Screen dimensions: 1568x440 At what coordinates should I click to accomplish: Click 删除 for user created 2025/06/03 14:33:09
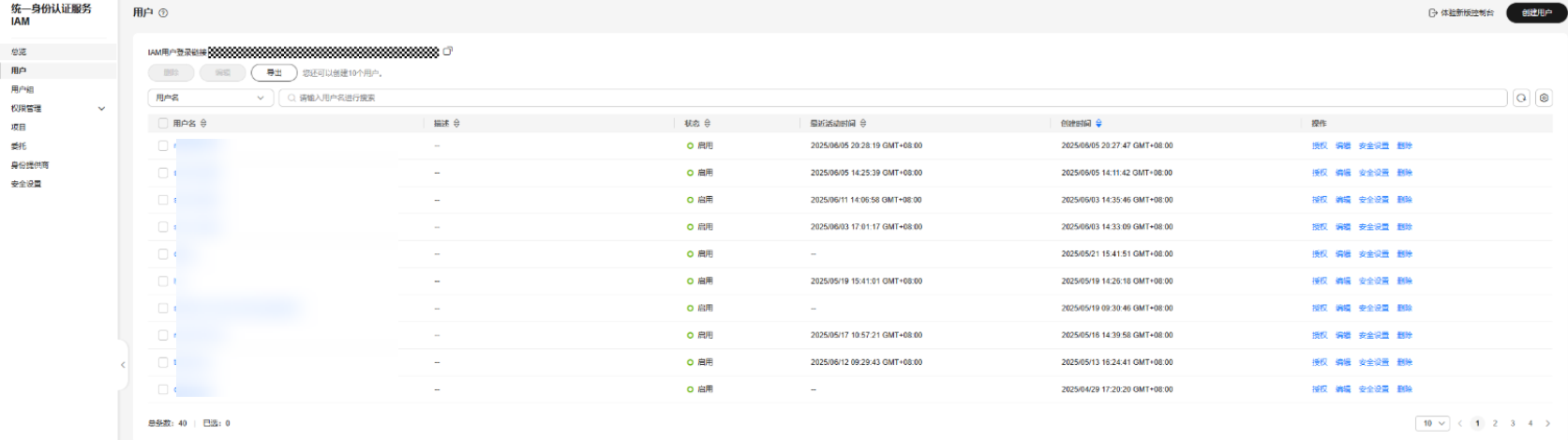[x=1404, y=227]
